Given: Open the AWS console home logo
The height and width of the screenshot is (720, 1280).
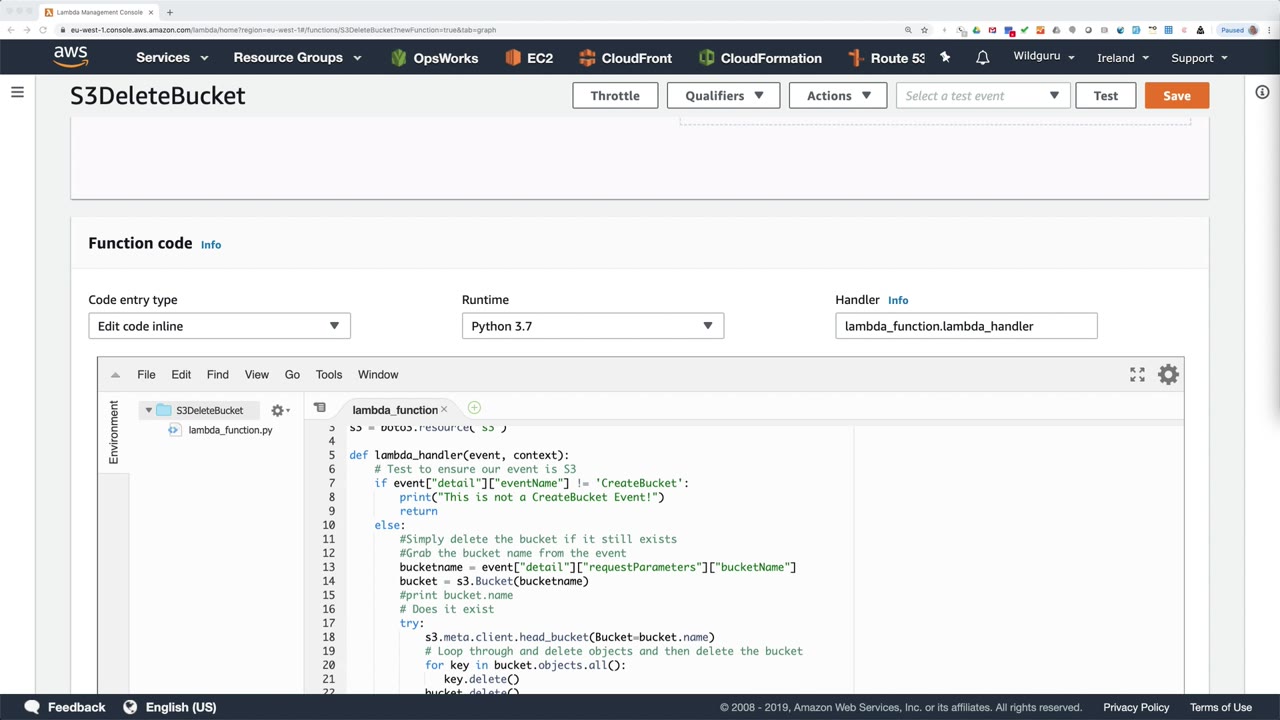Looking at the screenshot, I should tap(71, 57).
